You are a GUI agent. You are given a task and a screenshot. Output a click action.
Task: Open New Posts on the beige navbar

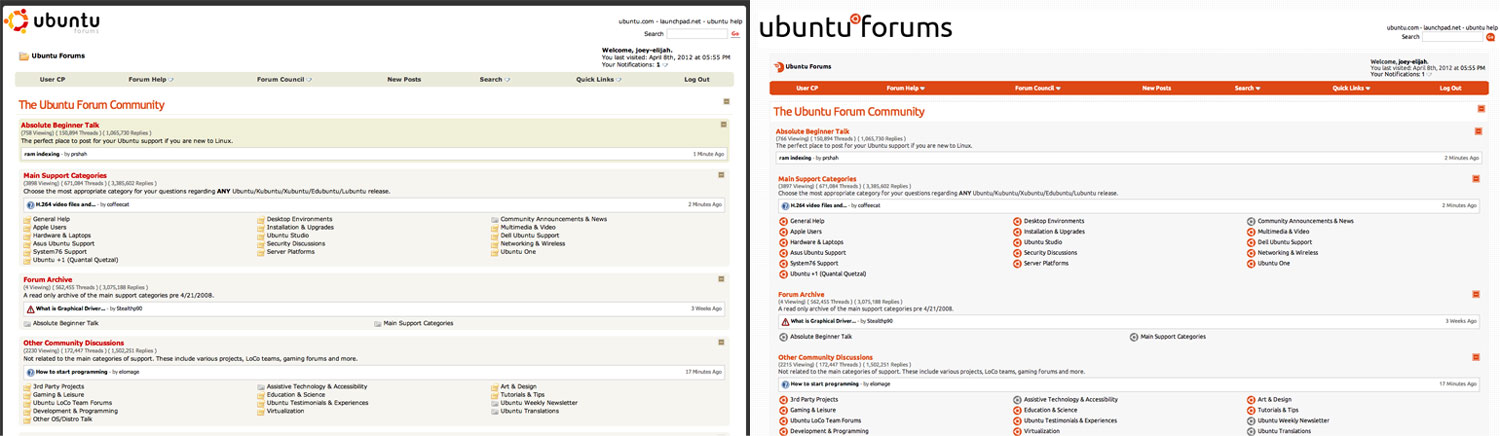pyautogui.click(x=404, y=79)
